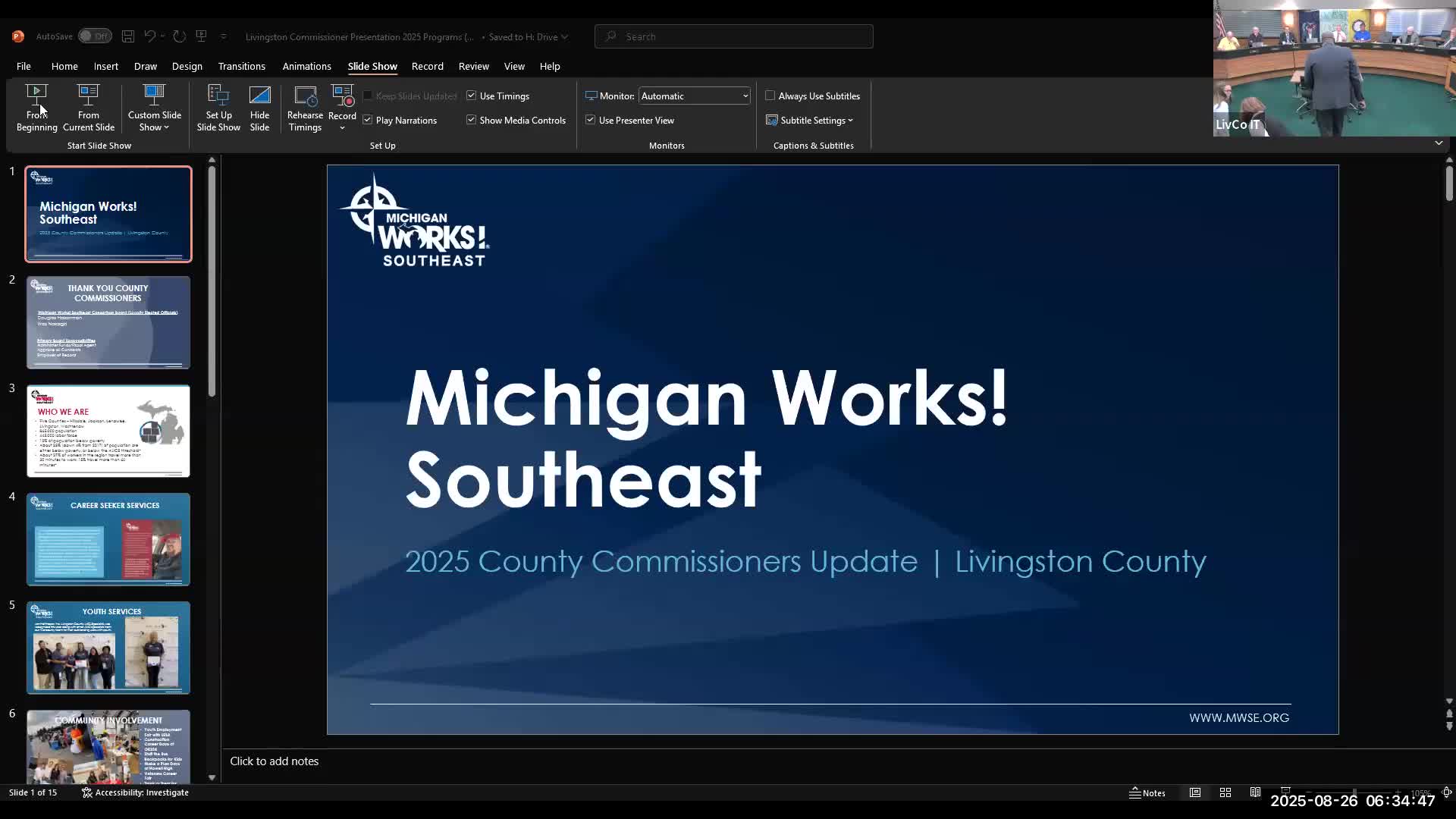1456x819 pixels.
Task: Open the File menu
Action: 24,67
